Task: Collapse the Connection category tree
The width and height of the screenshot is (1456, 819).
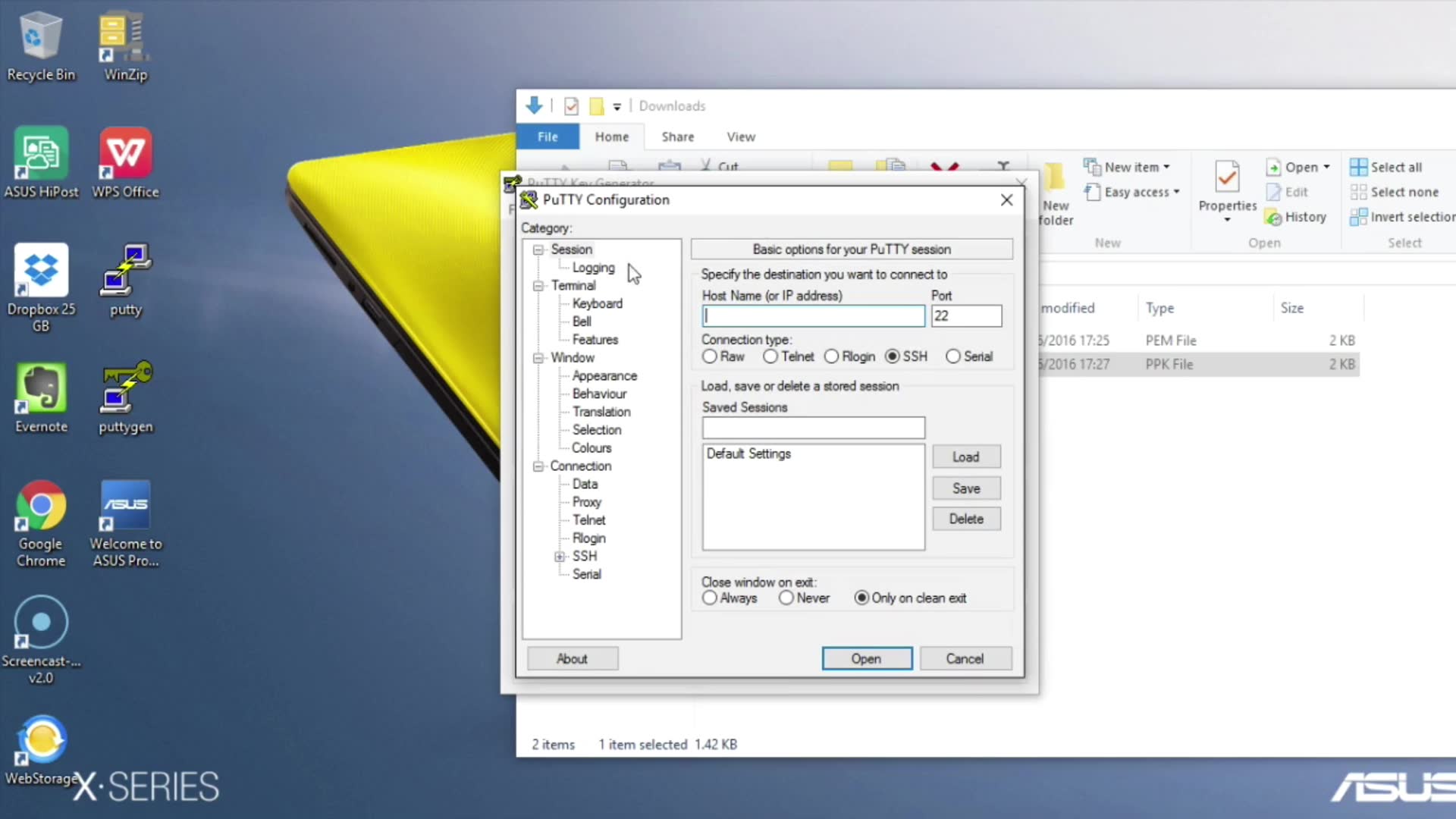Action: [538, 466]
